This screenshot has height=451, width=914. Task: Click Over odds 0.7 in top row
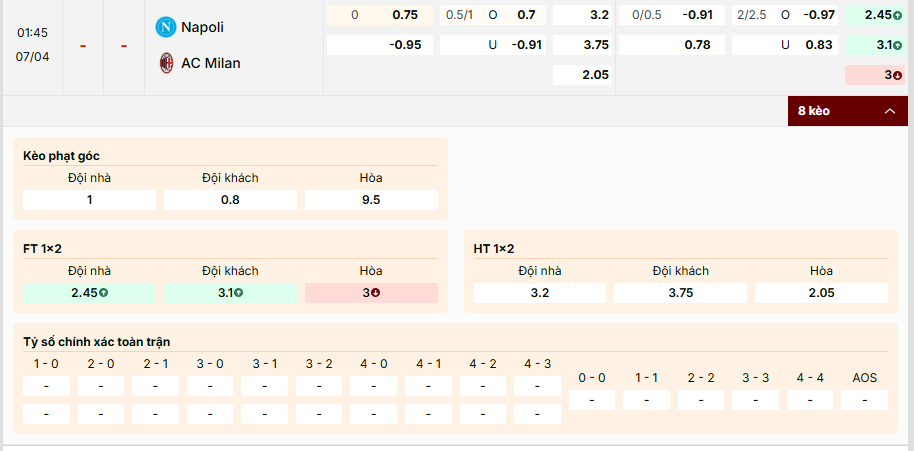click(526, 15)
